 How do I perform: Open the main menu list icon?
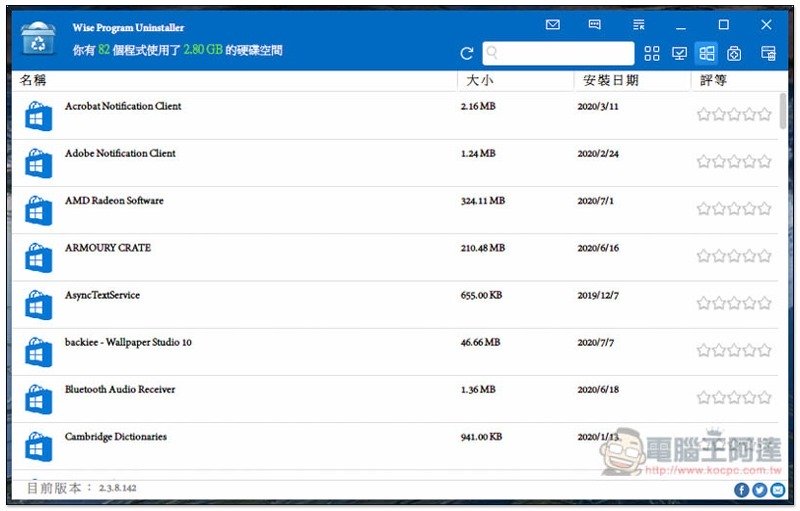pos(638,24)
